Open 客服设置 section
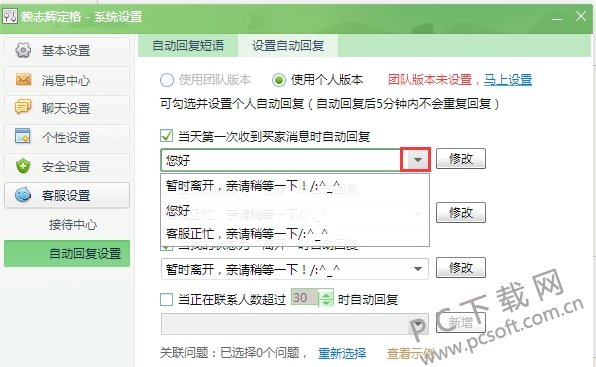Image resolution: width=596 pixels, height=367 pixels. point(67,195)
